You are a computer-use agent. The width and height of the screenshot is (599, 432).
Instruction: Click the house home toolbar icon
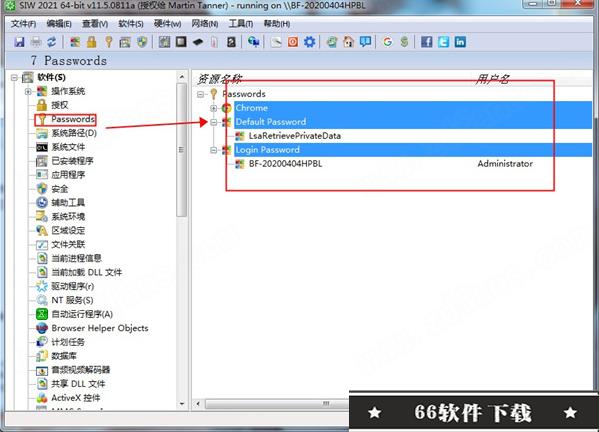pos(348,42)
